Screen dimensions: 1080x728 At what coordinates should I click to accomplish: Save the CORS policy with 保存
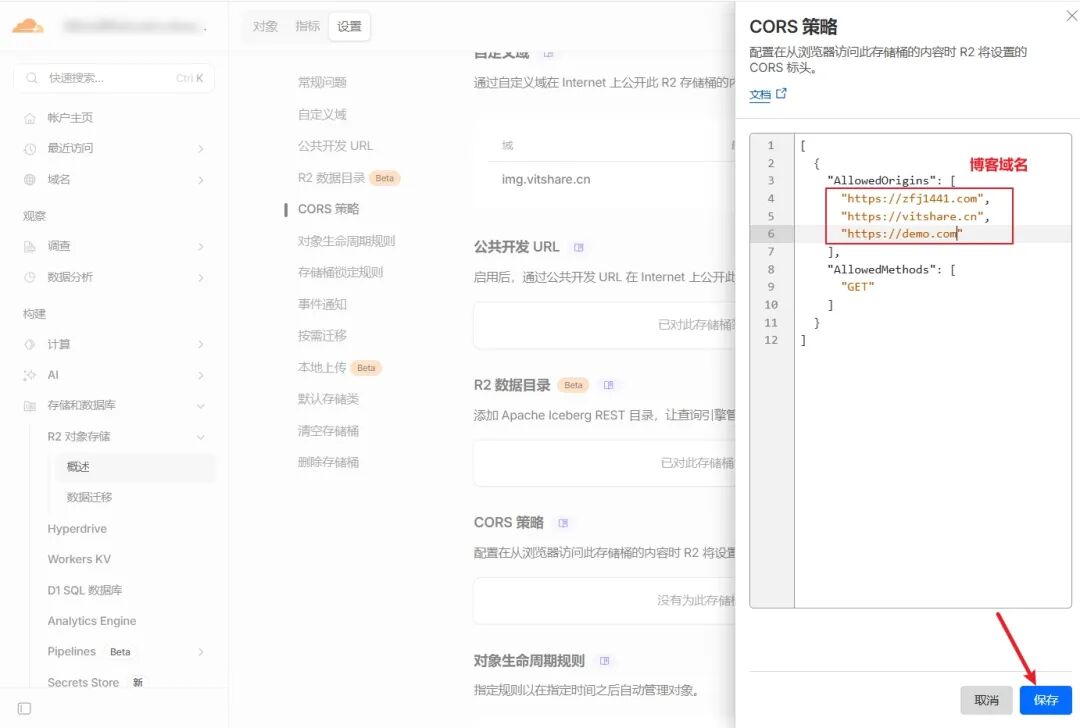coord(1045,700)
